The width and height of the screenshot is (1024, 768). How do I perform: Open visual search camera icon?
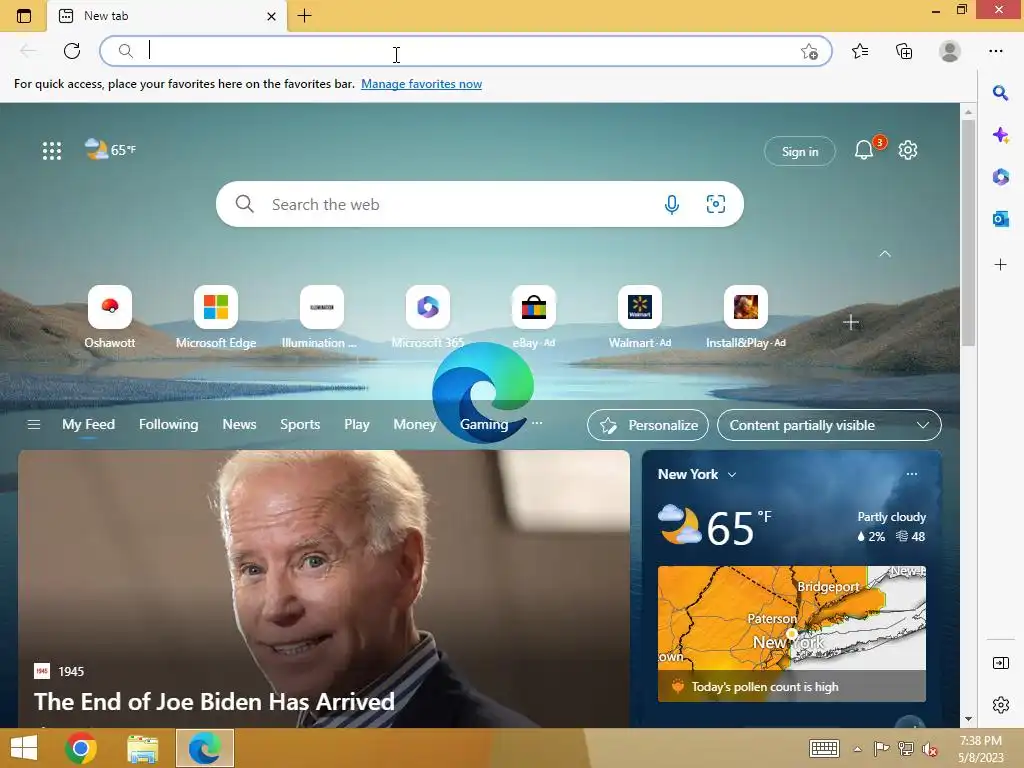716,204
